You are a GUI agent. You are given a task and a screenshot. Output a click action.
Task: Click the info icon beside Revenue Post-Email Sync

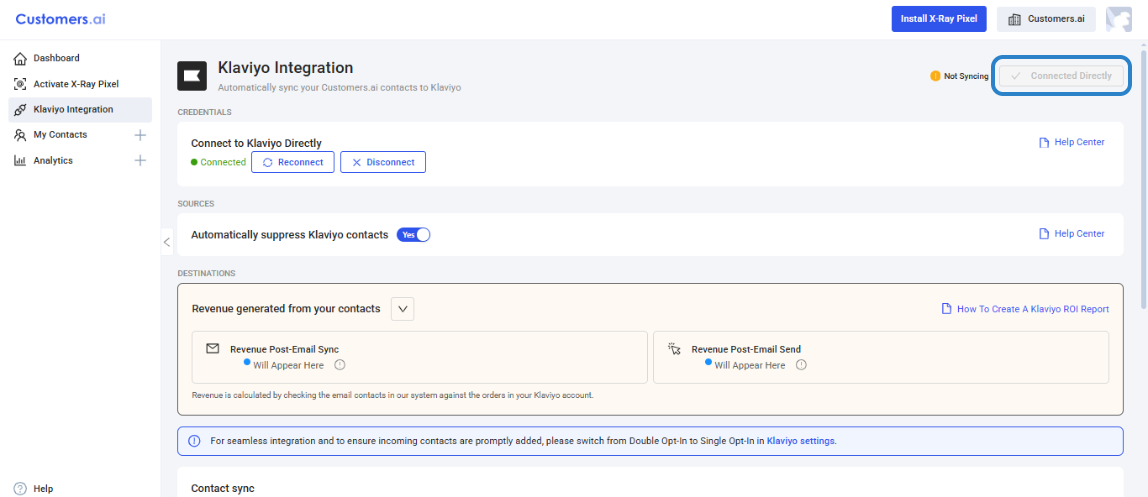click(x=340, y=365)
